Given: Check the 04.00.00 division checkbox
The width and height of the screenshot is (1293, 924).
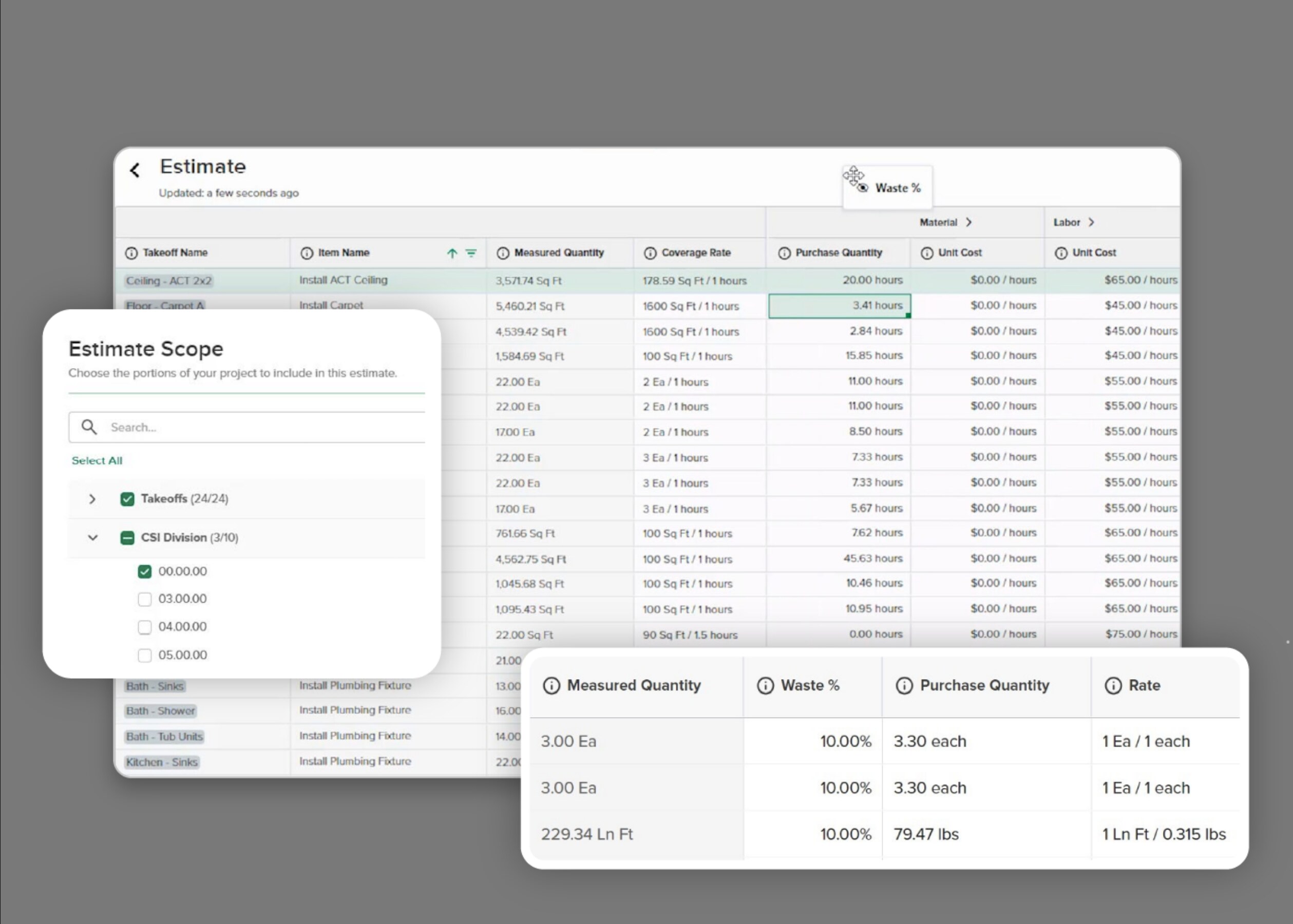Looking at the screenshot, I should 145,627.
